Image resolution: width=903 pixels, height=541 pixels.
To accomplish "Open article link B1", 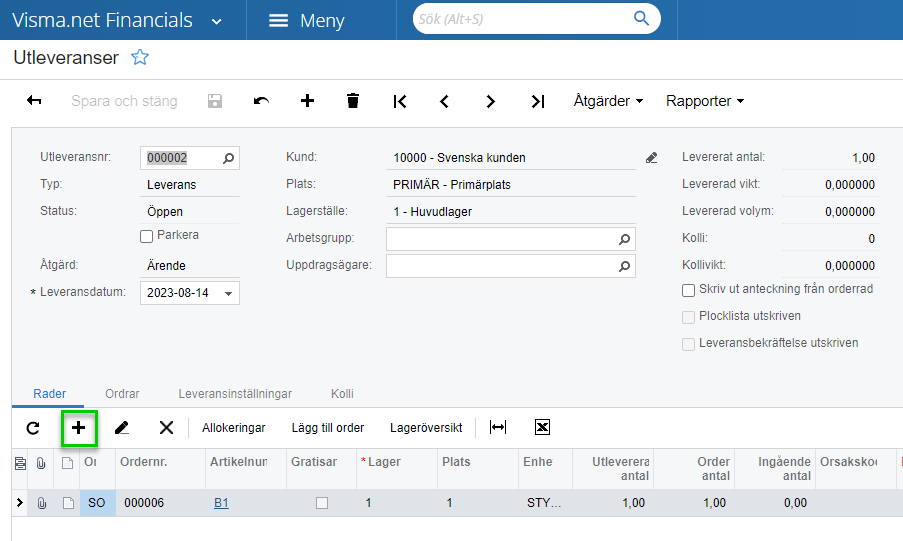I will 221,503.
